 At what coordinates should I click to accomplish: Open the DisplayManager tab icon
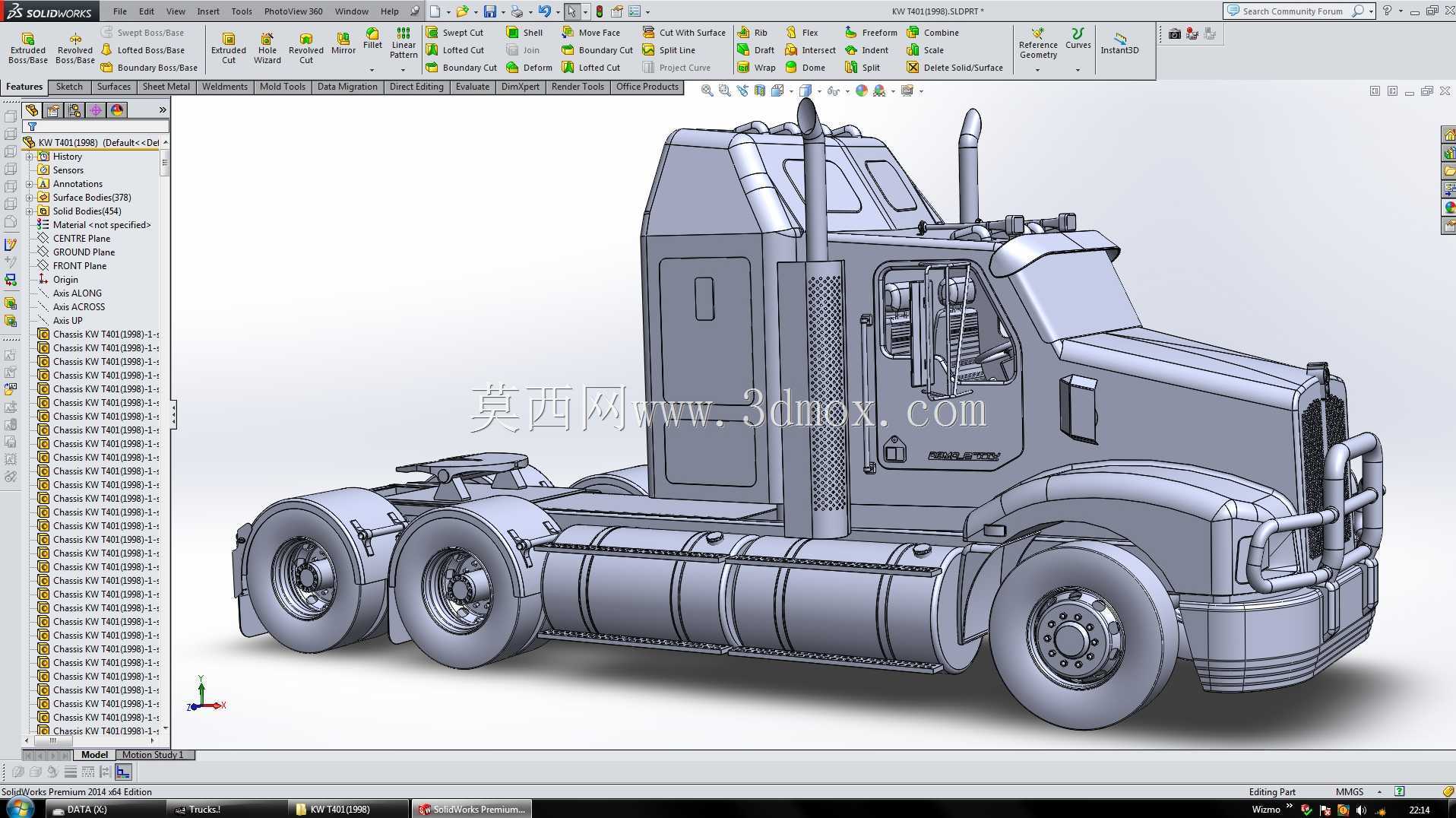pyautogui.click(x=117, y=110)
